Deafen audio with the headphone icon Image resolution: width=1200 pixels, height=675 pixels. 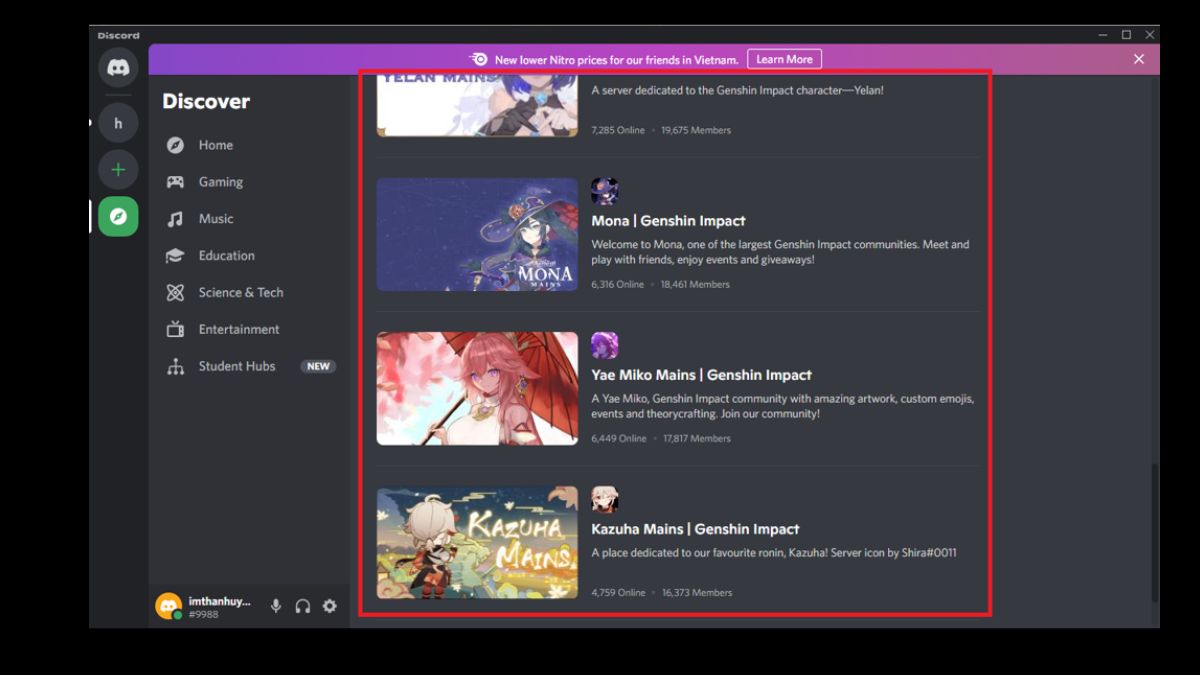303,605
